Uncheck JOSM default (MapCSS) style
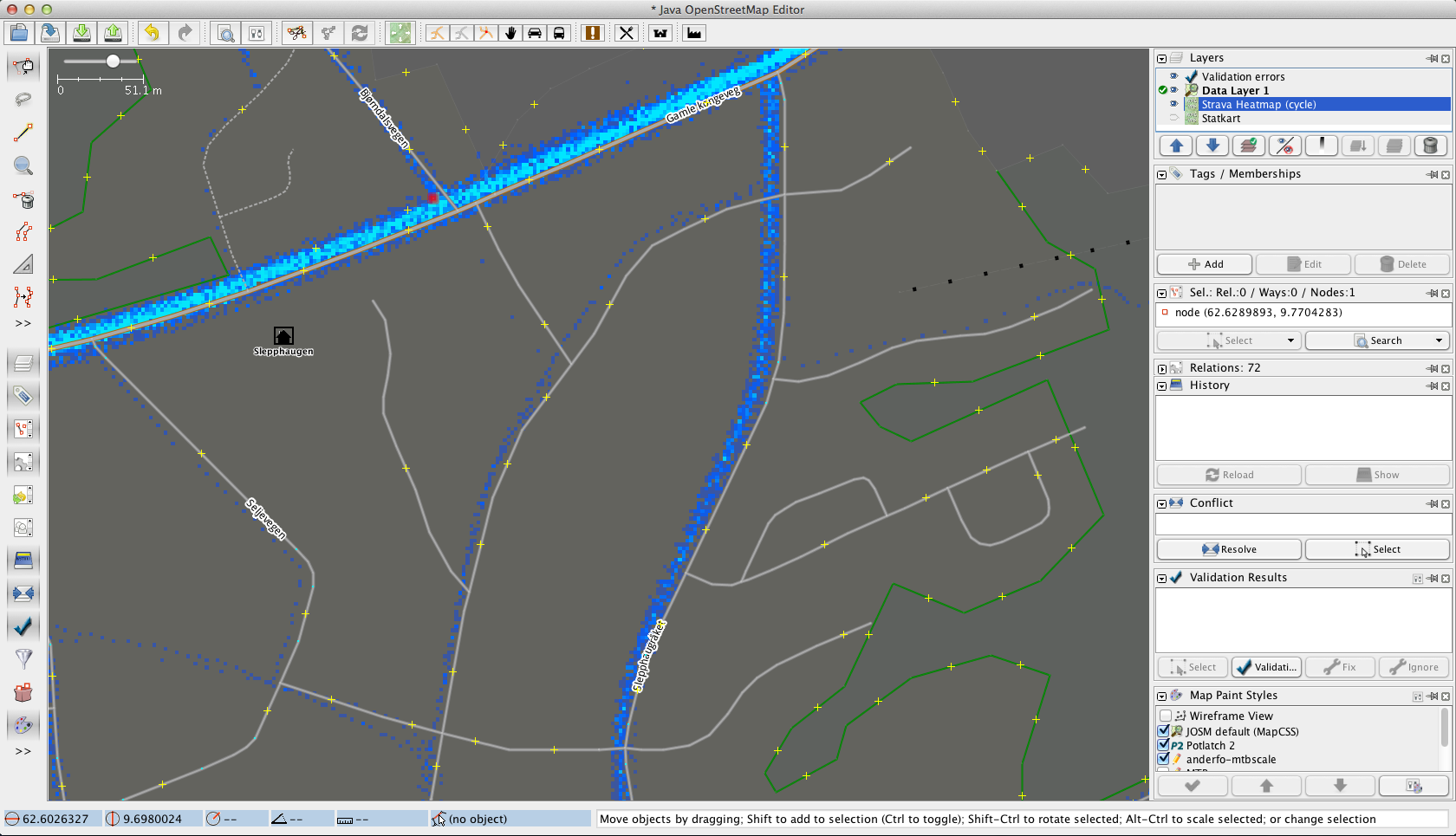Image resolution: width=1456 pixels, height=836 pixels. click(1164, 731)
